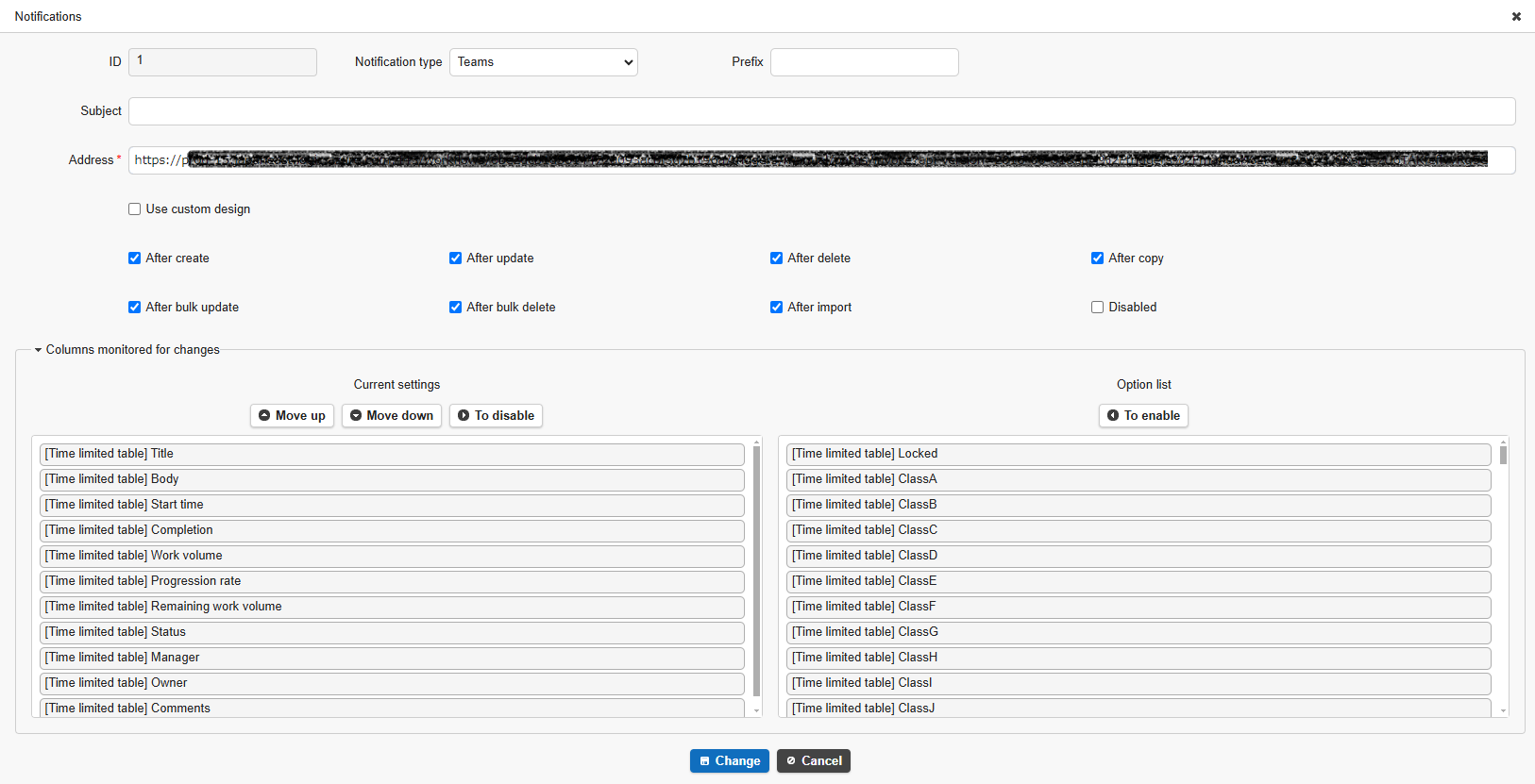1535x784 pixels.
Task: Uncheck the After import checkbox
Action: pos(776,308)
